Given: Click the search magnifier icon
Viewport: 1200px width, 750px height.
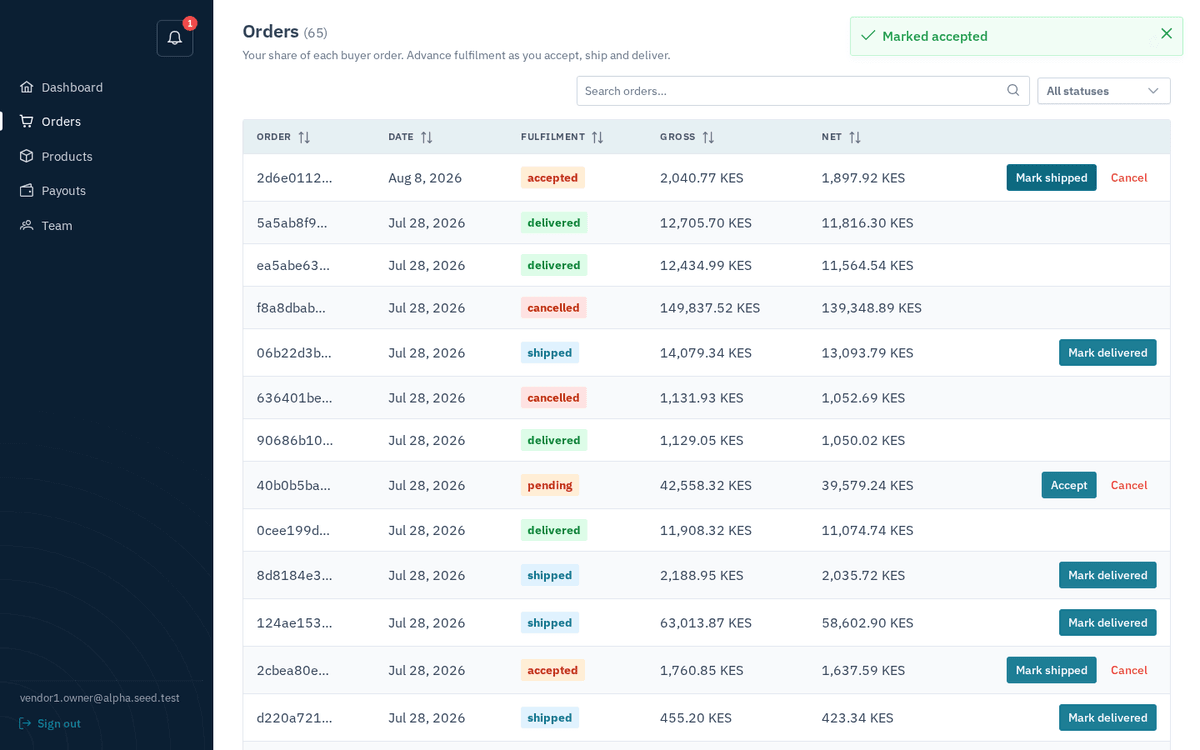Looking at the screenshot, I should (x=1013, y=90).
